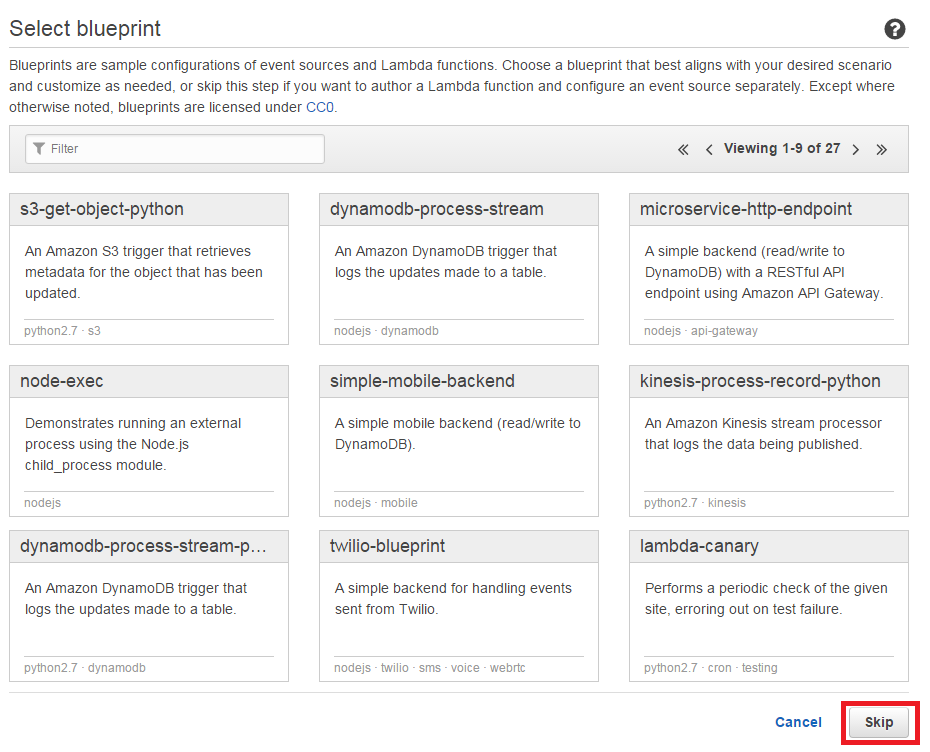Click the funnel icon in the Filter box
This screenshot has height=752, width=930.
pyautogui.click(x=39, y=148)
